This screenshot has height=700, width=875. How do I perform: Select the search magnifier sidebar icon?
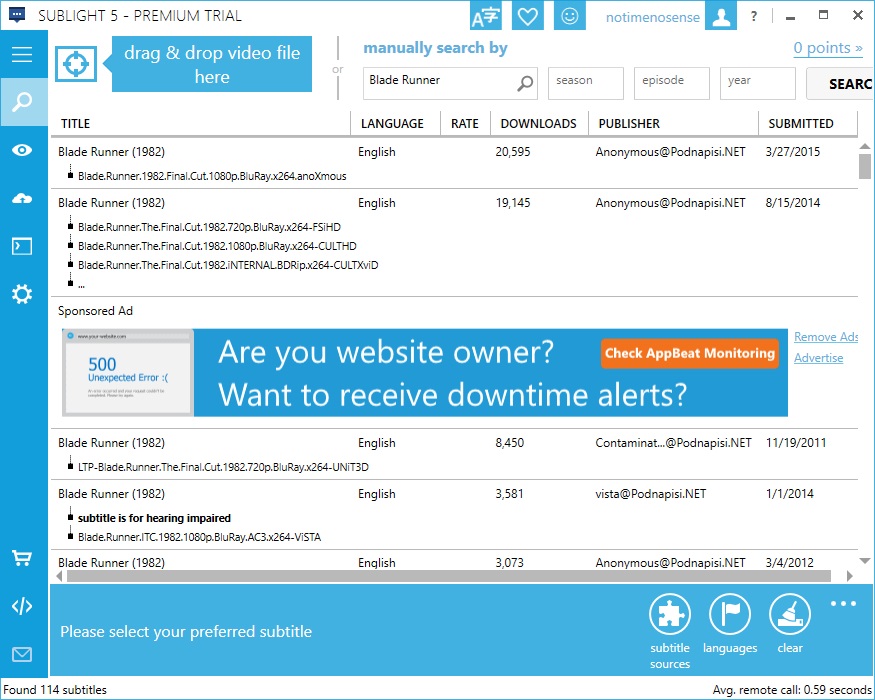[22, 102]
